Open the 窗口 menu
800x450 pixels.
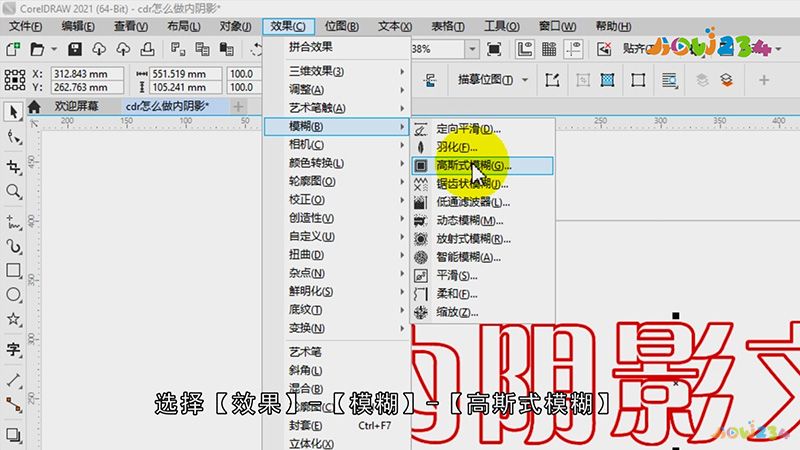557,27
